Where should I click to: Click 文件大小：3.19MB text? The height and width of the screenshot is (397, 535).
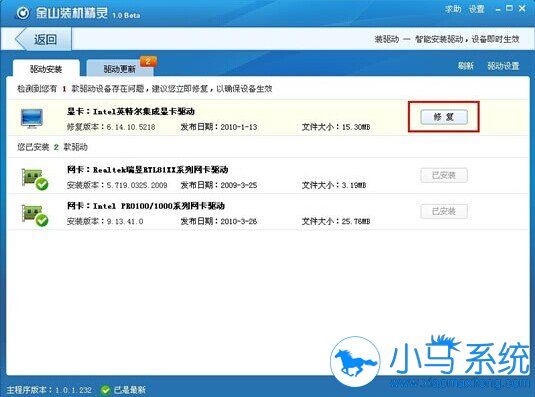click(334, 185)
